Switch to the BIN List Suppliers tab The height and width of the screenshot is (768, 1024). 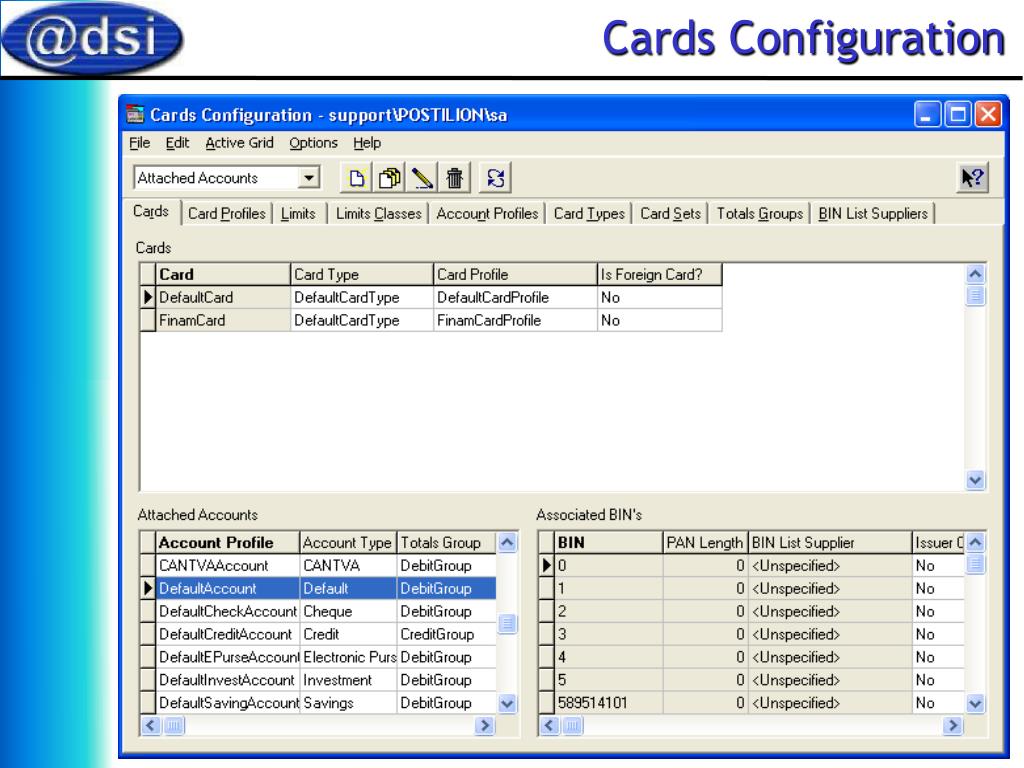(873, 214)
